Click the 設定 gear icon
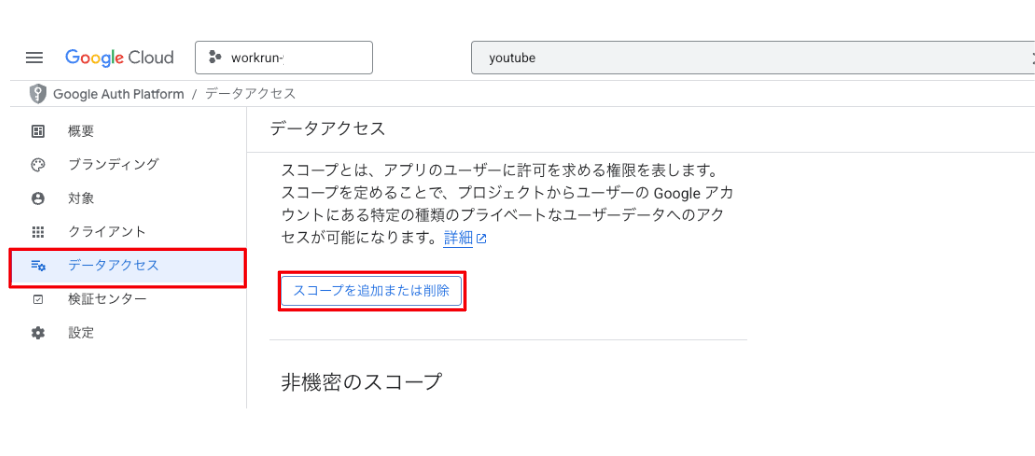This screenshot has width=1035, height=456. pos(38,333)
